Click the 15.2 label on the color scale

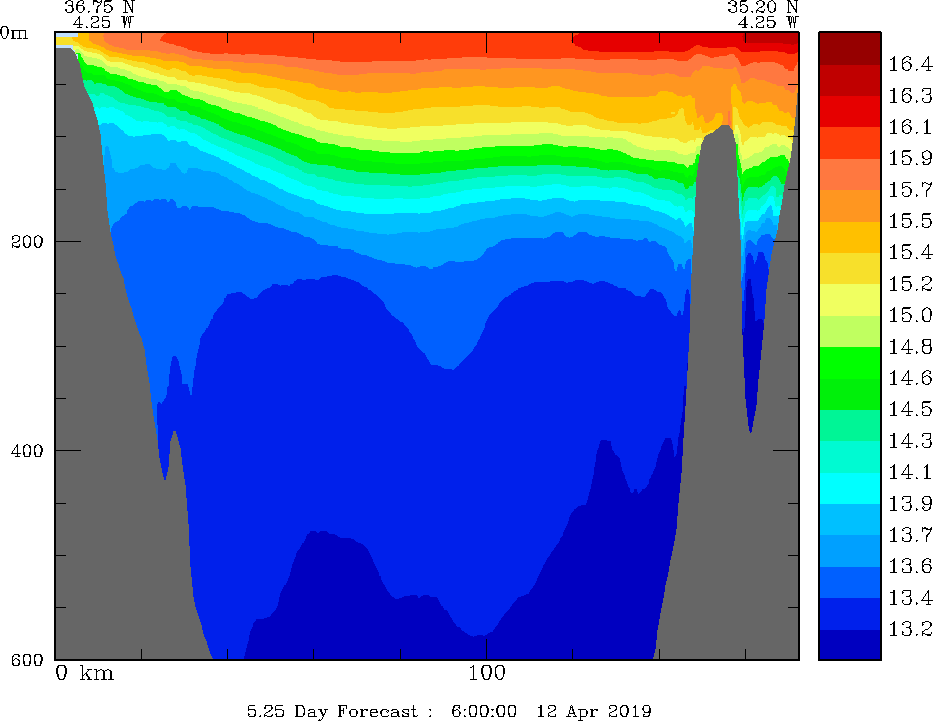point(910,284)
